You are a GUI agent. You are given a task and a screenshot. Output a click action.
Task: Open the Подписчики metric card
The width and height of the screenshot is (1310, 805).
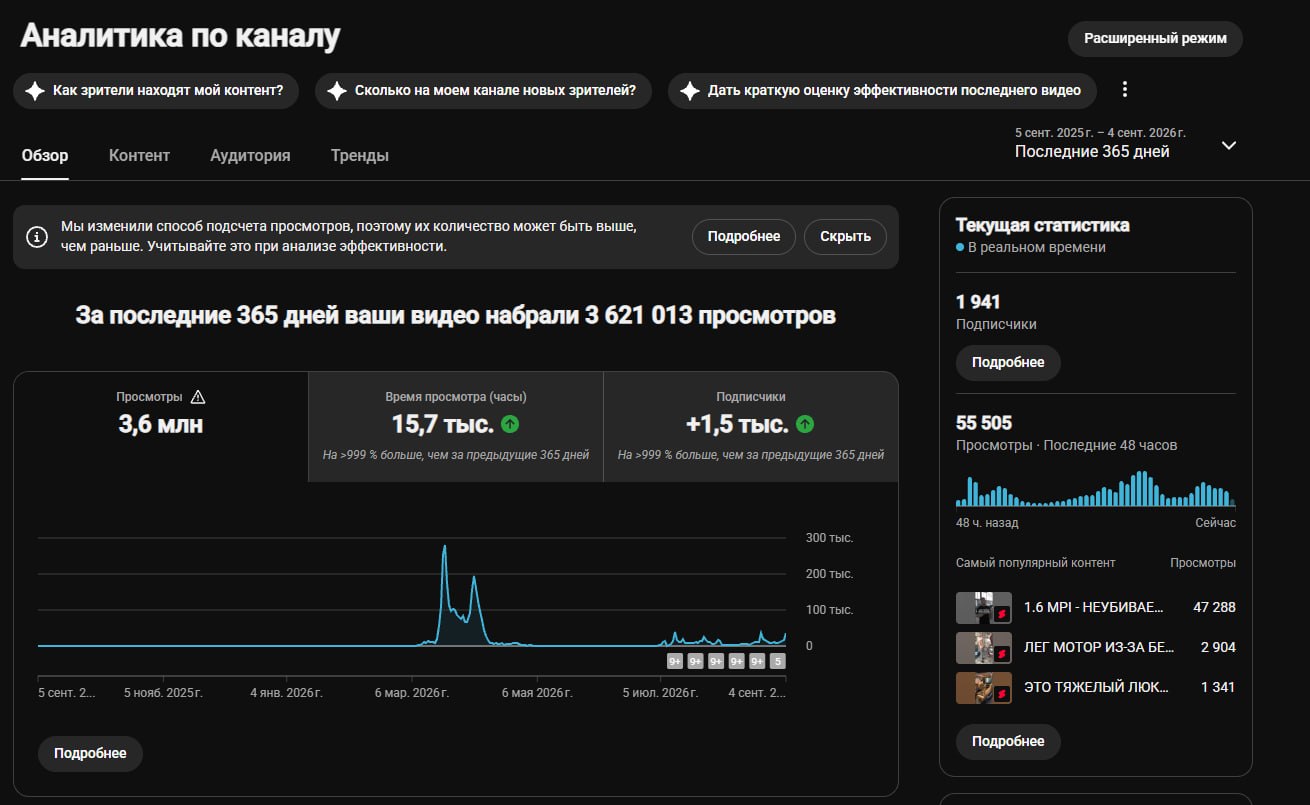[751, 427]
